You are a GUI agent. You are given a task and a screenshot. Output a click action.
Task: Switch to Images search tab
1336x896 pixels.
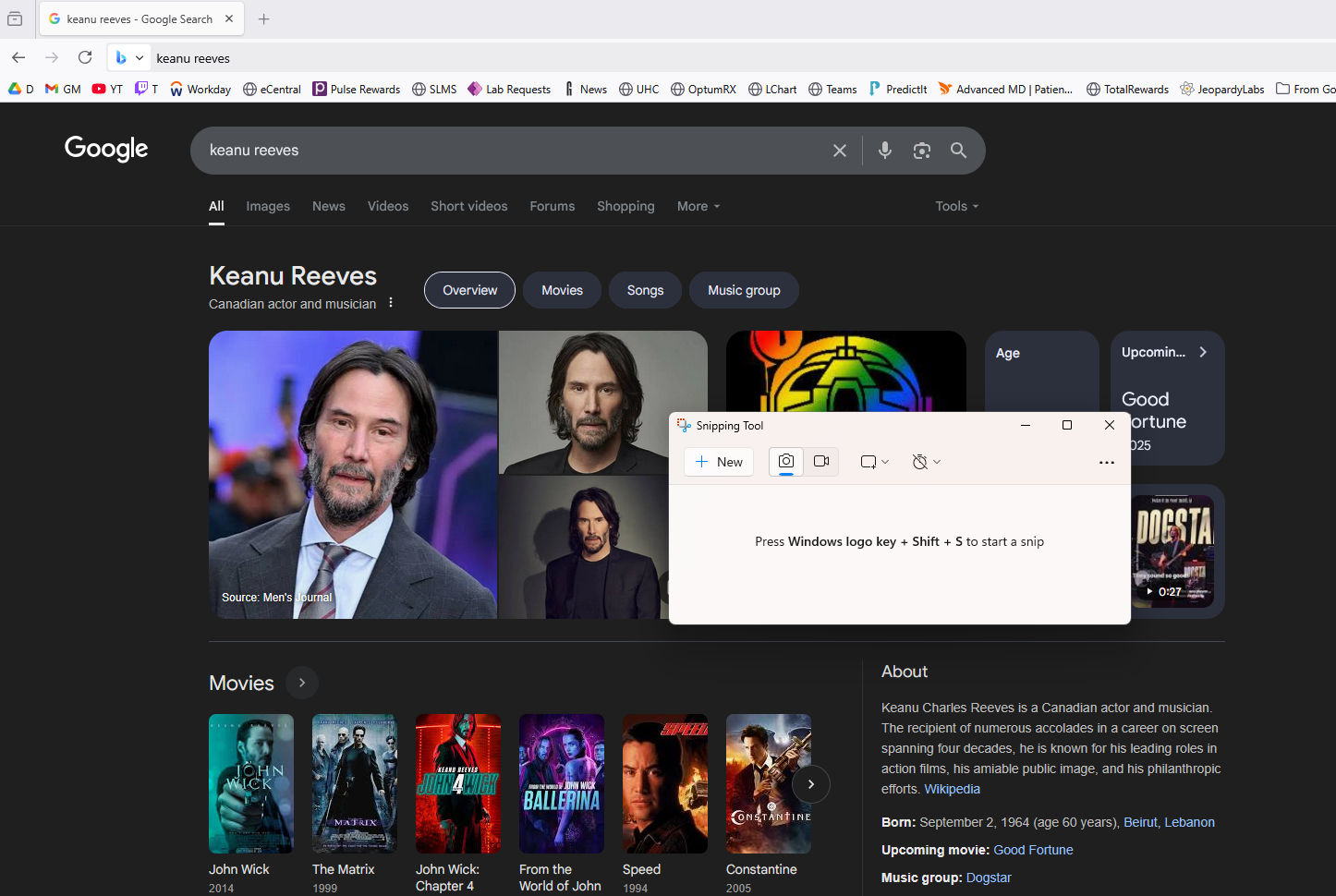[268, 206]
